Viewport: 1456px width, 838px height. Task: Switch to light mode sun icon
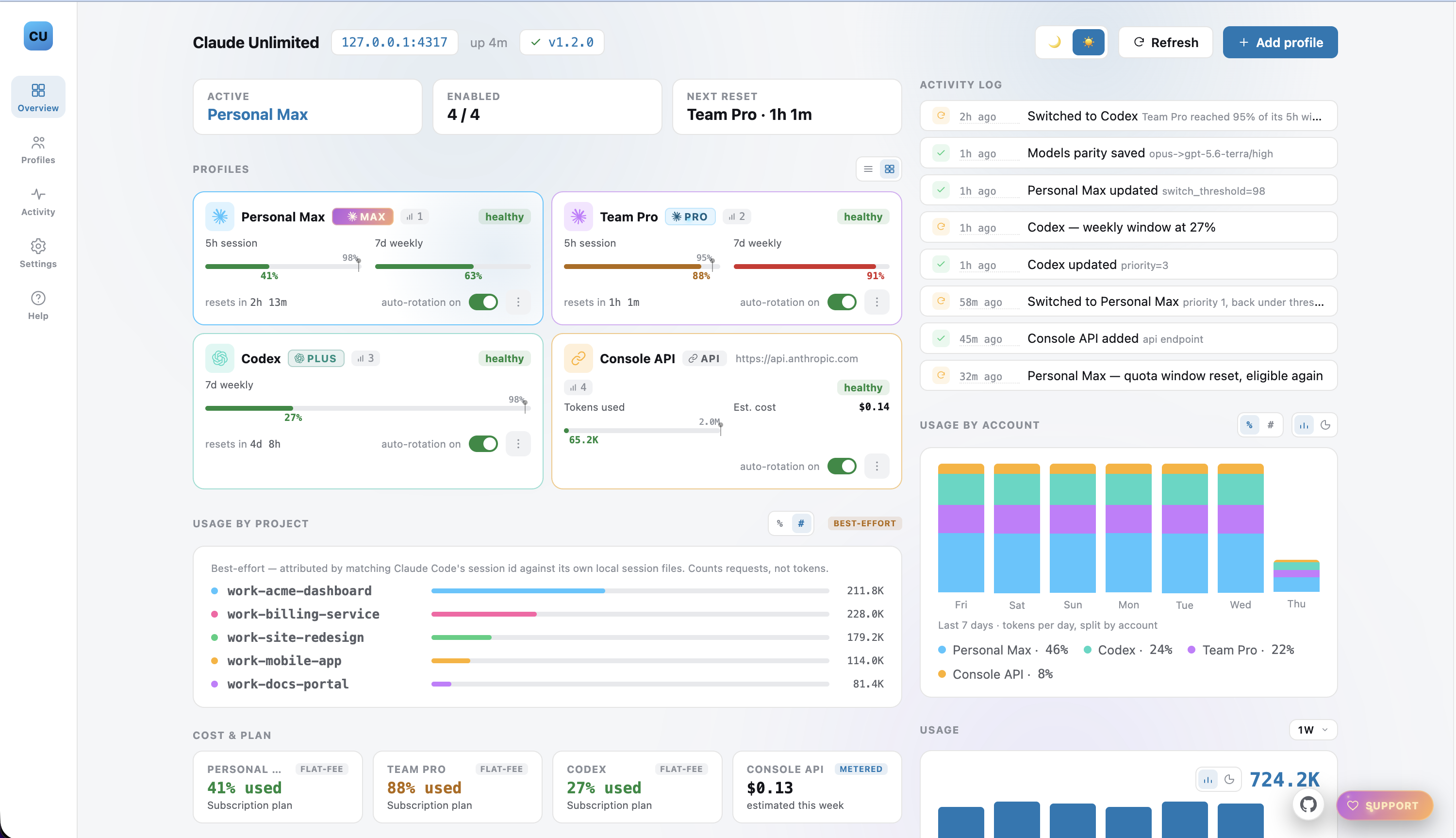click(x=1088, y=42)
